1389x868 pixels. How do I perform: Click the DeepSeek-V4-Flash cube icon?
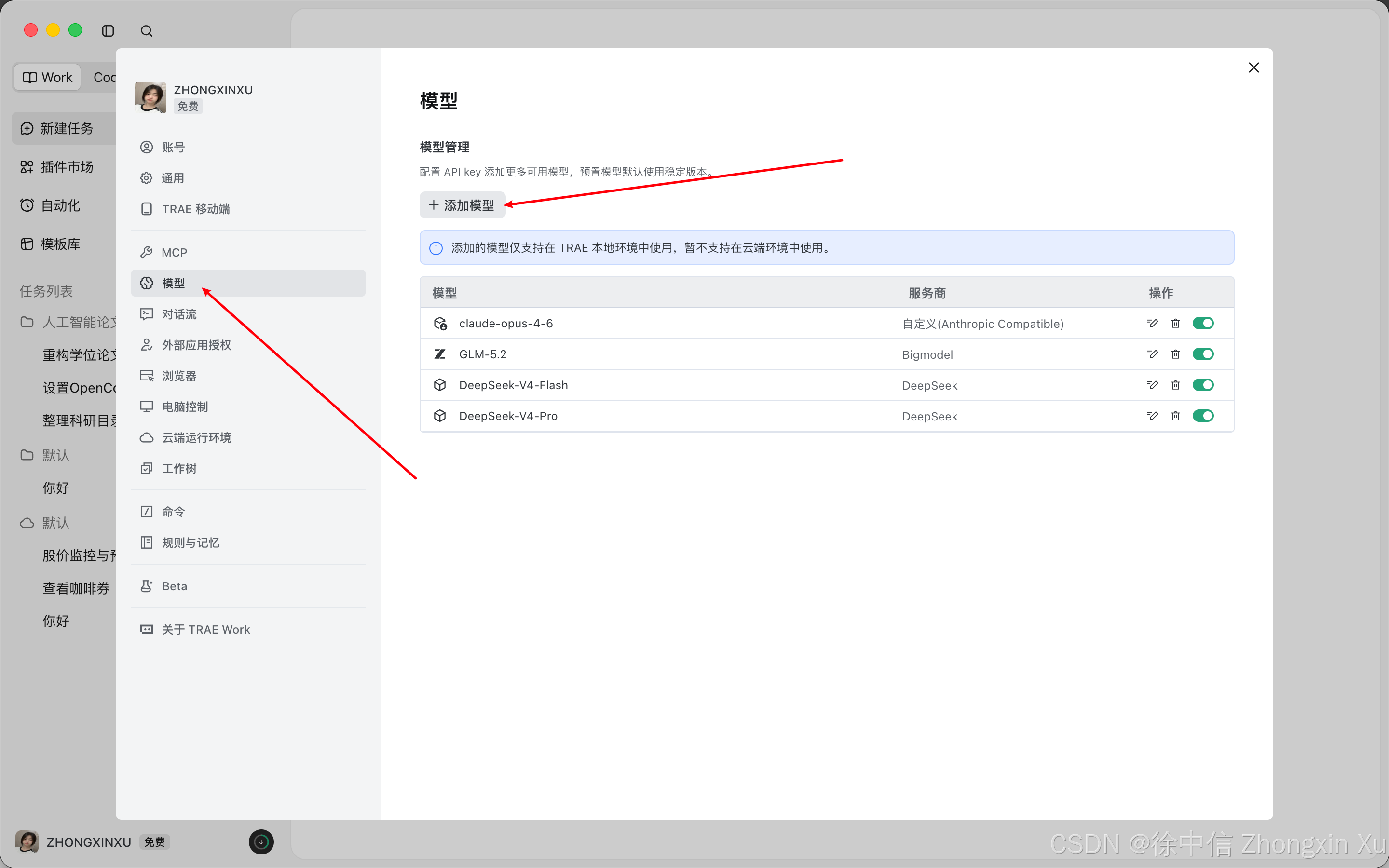(440, 385)
